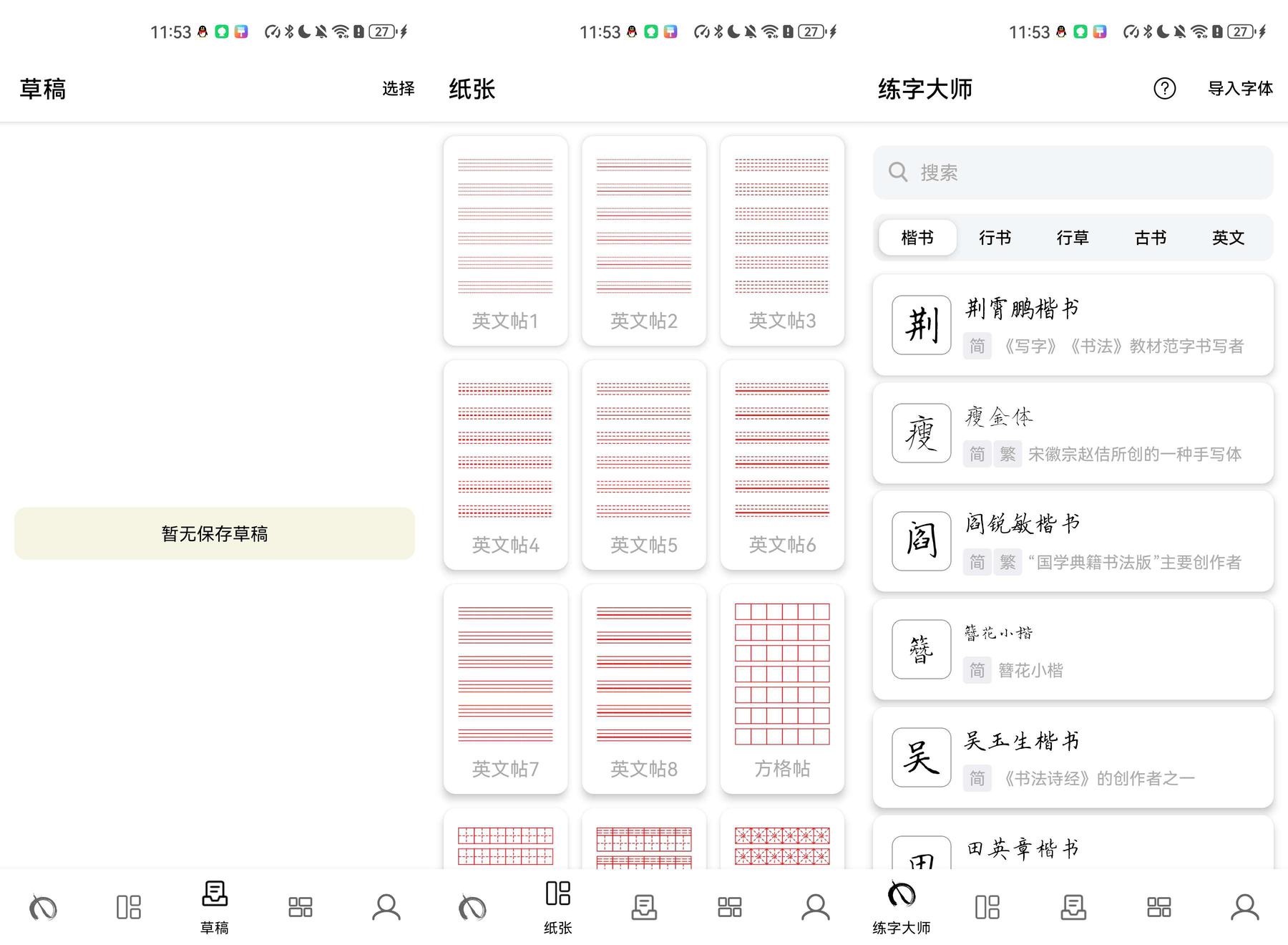The width and height of the screenshot is (1288, 945).
Task: Choose 英文帖4 paper template
Action: pos(505,465)
